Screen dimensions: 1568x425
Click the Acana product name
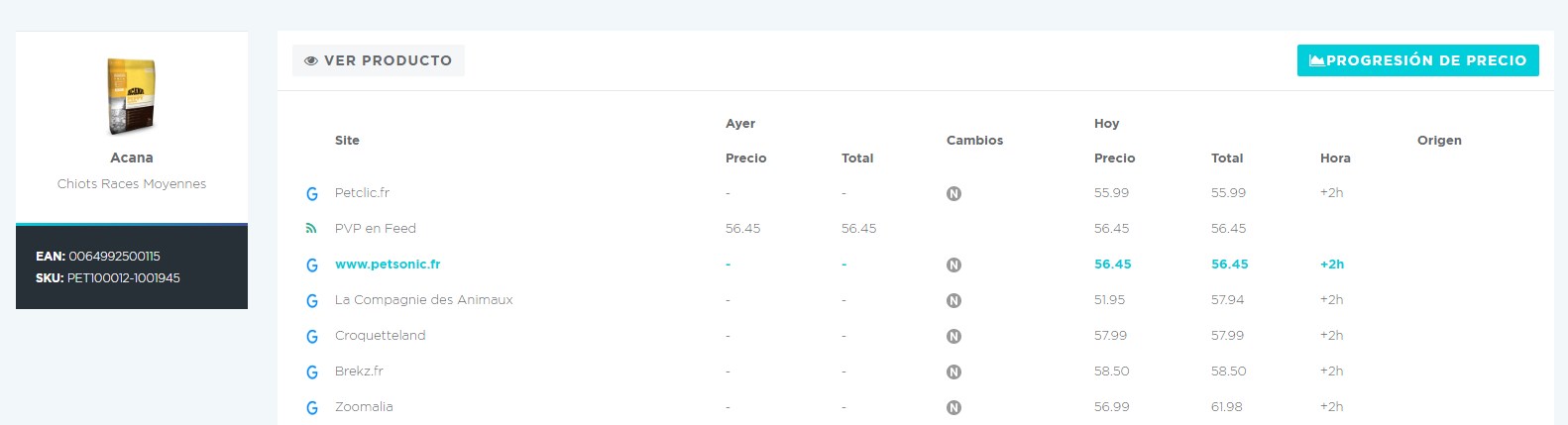click(x=132, y=158)
